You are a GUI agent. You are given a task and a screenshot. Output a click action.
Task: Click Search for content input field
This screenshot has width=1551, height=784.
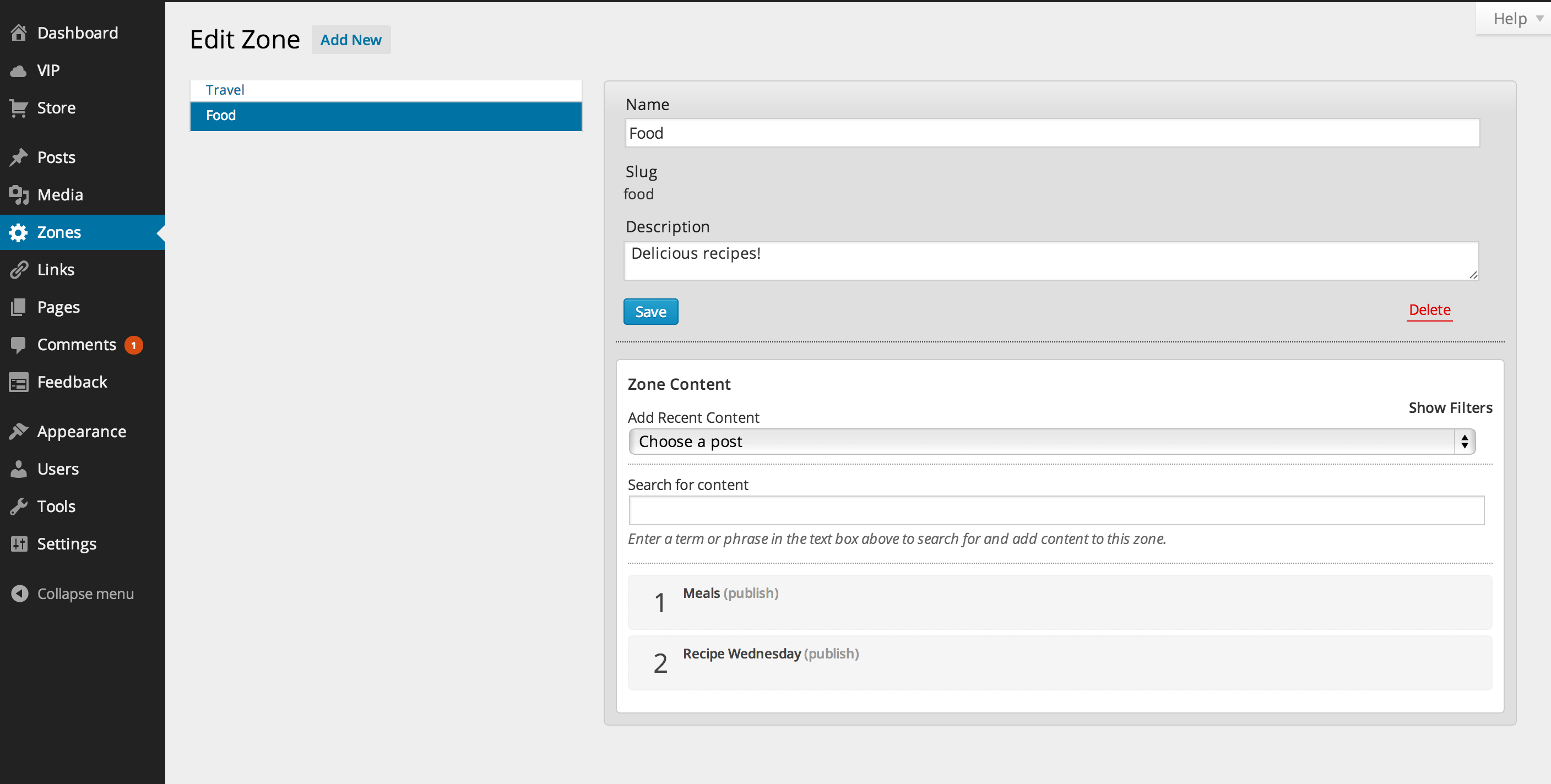tap(1056, 510)
